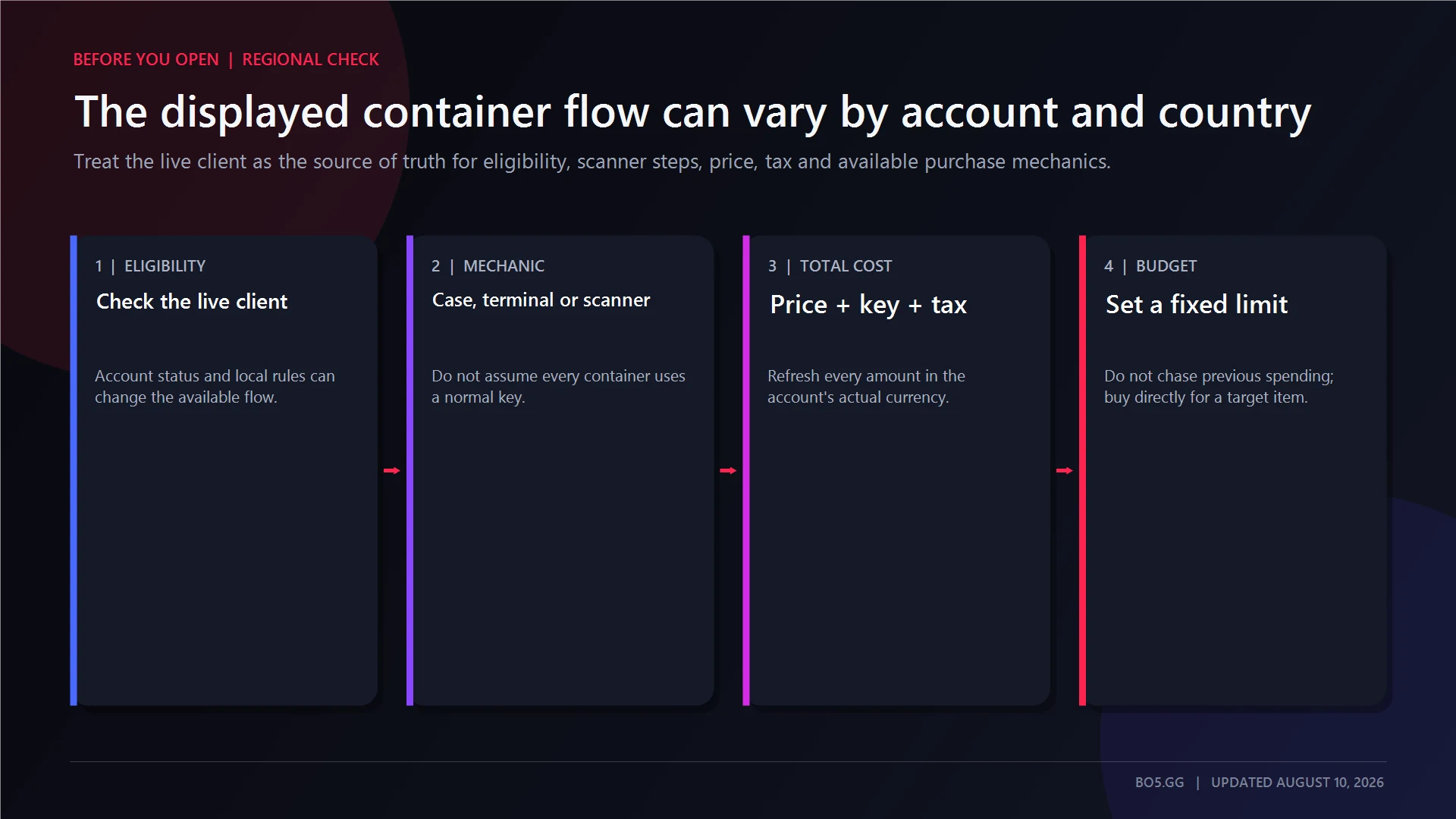Click the line 'buy directly for a target item.'

(x=1206, y=397)
